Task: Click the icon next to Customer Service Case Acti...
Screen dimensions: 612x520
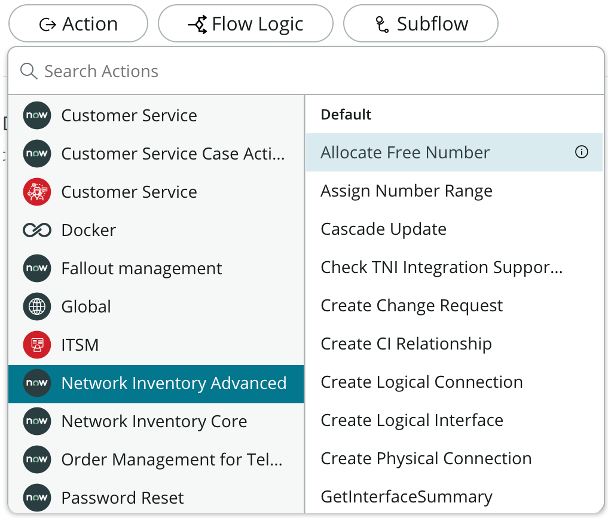Action: [37, 153]
